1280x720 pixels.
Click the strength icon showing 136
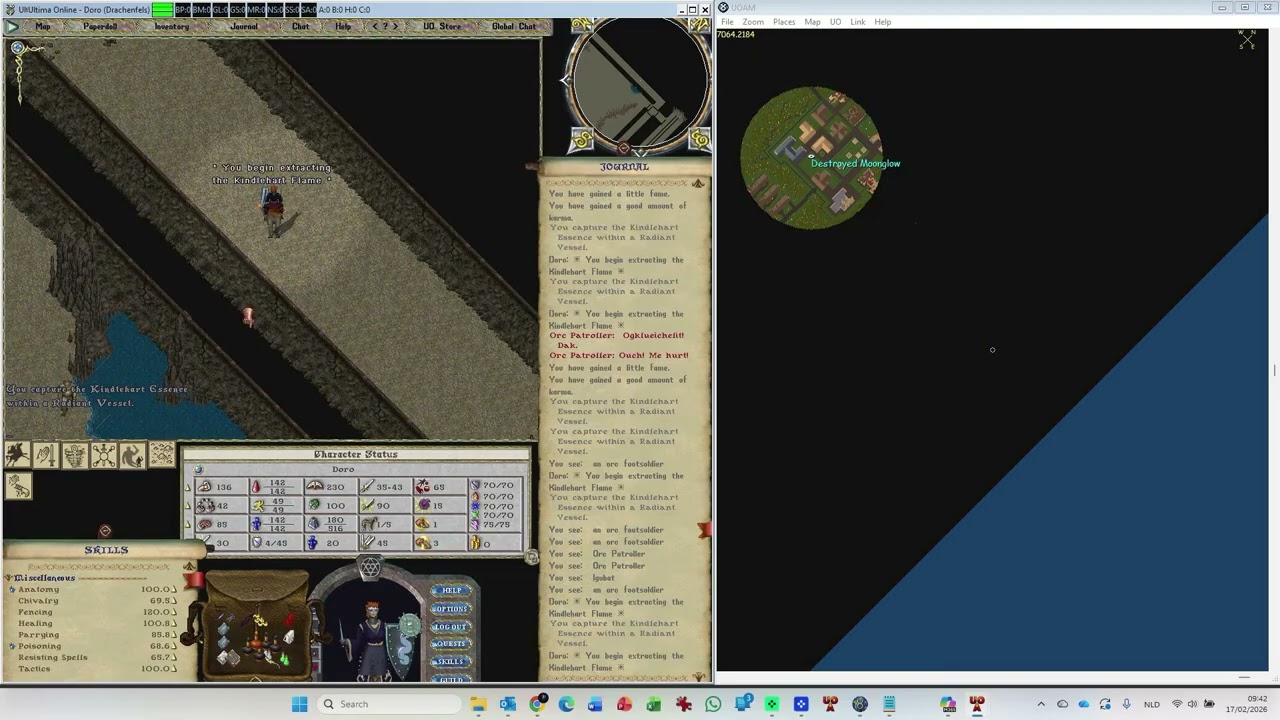(x=205, y=487)
